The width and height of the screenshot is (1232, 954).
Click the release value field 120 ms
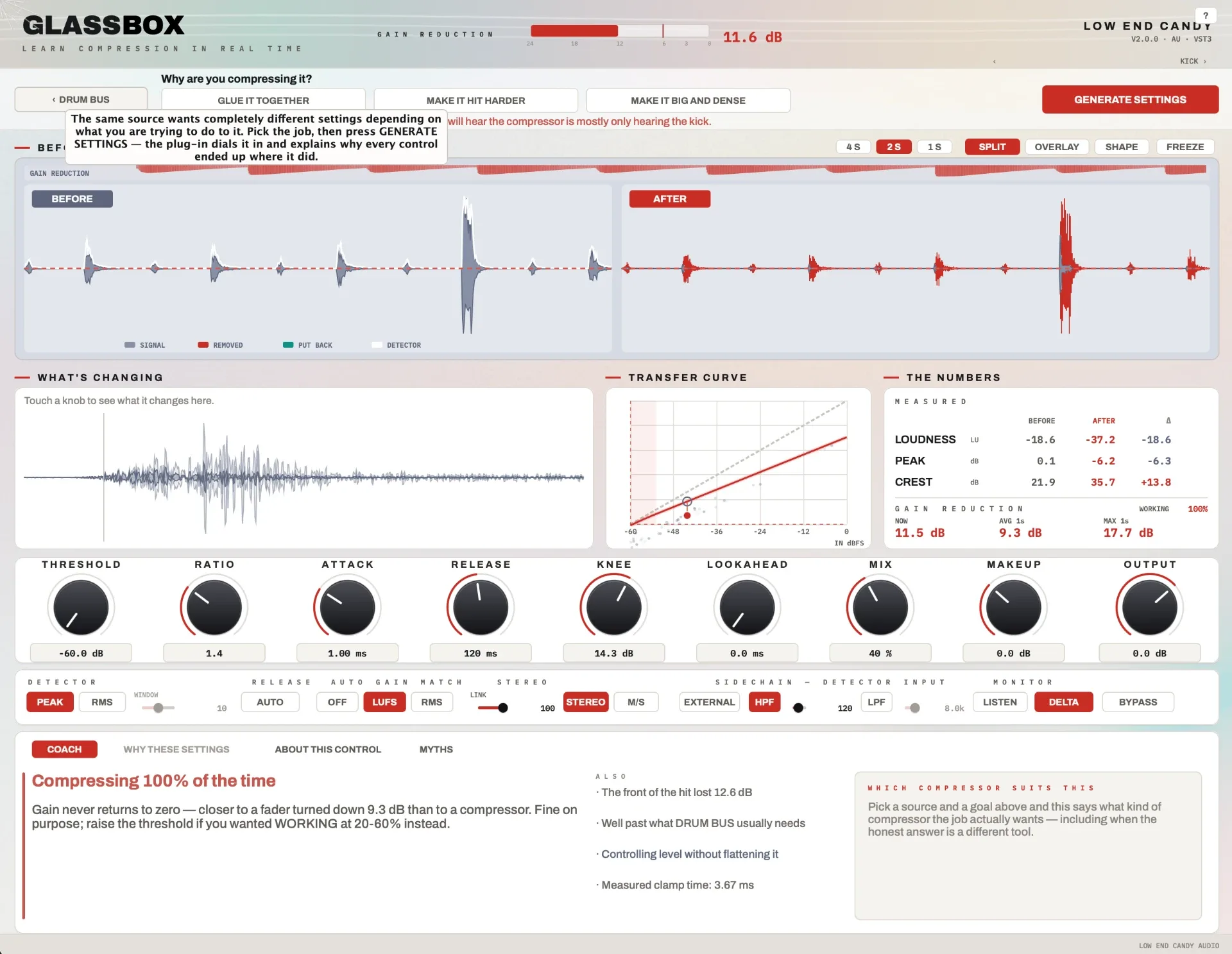click(481, 653)
